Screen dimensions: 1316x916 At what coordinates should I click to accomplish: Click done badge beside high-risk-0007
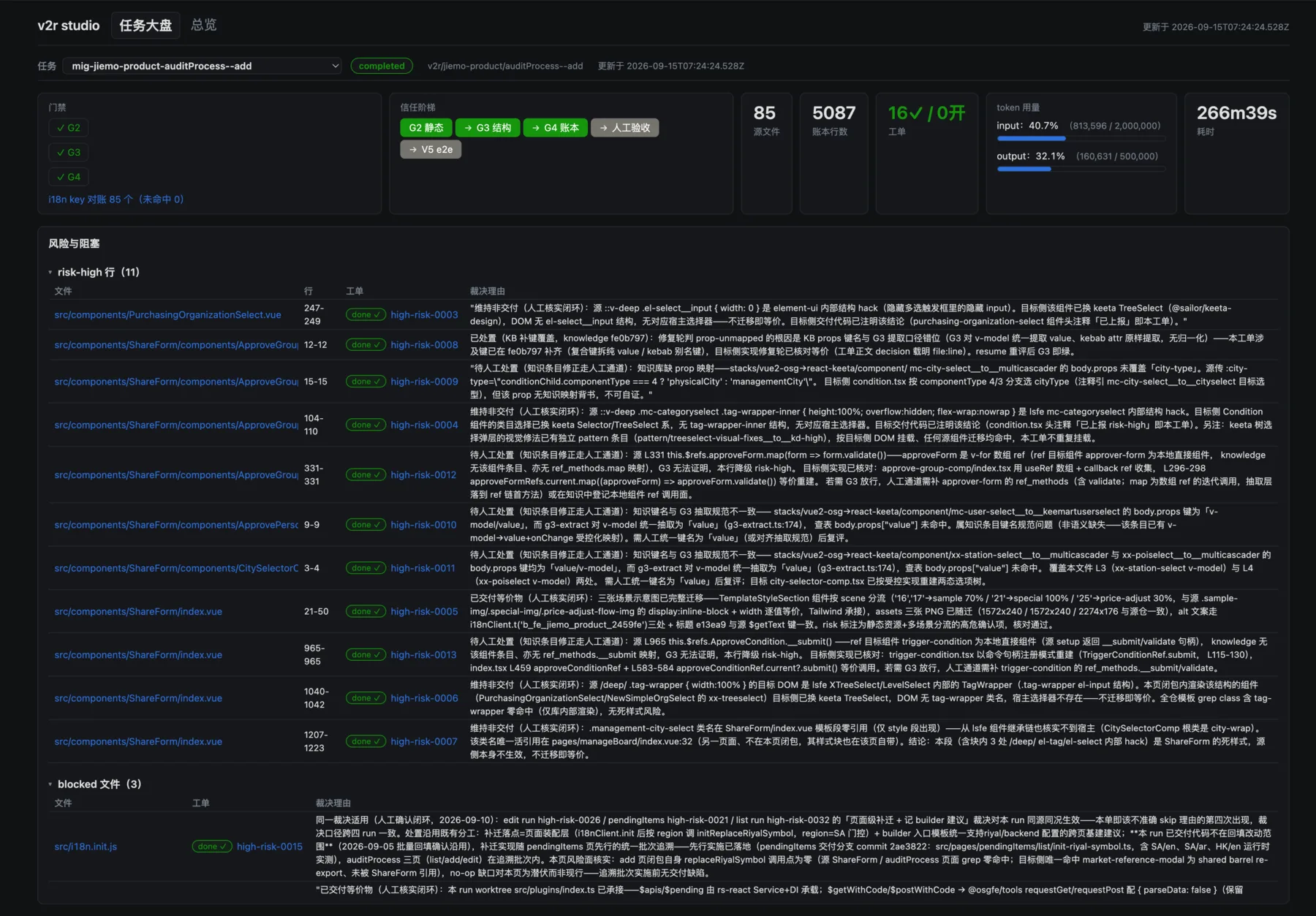click(x=366, y=741)
